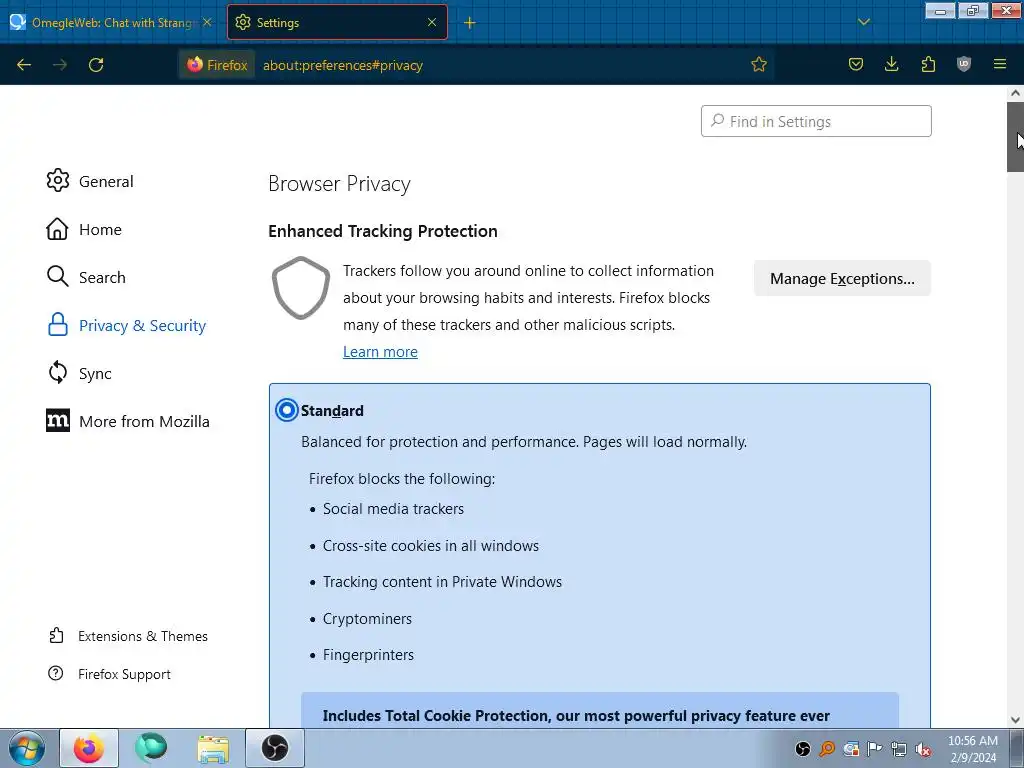The width and height of the screenshot is (1024, 768).
Task: Select Privacy & Security category
Action: coord(127,325)
